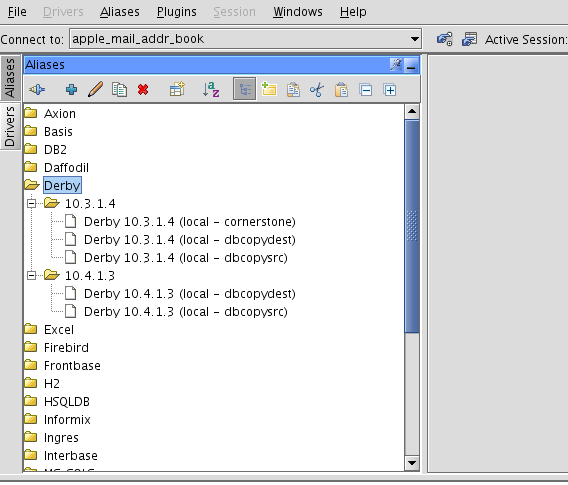Viewport: 568px width, 485px height.
Task: Click the Paste clipboard icon
Action: tap(341, 89)
